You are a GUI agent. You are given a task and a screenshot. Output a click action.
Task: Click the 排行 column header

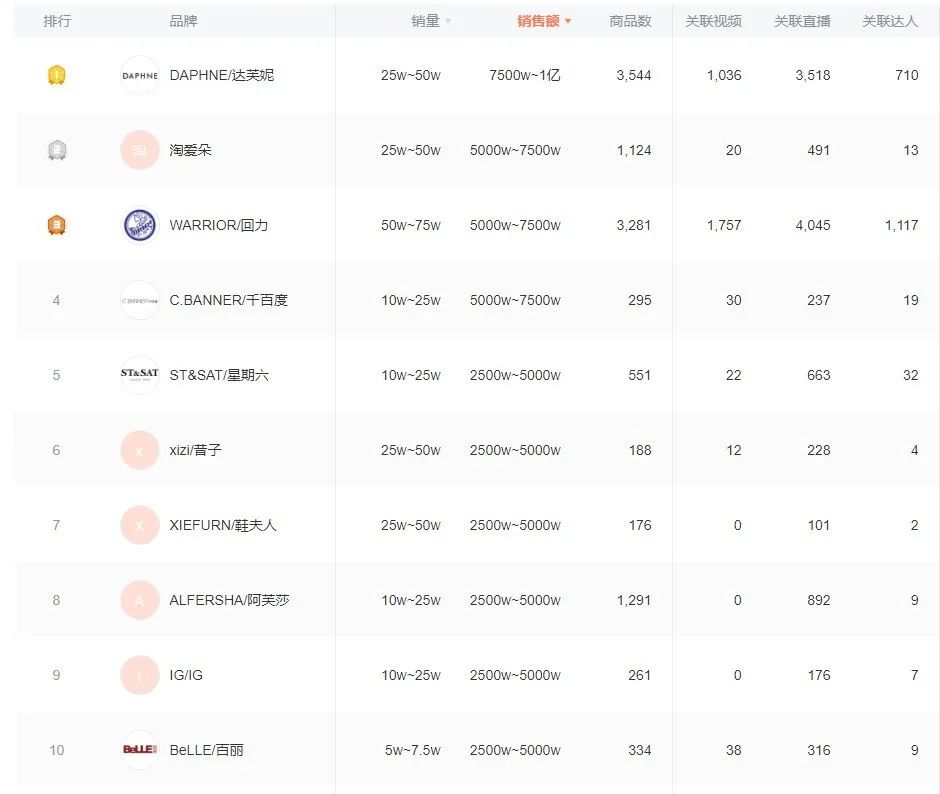pos(57,21)
